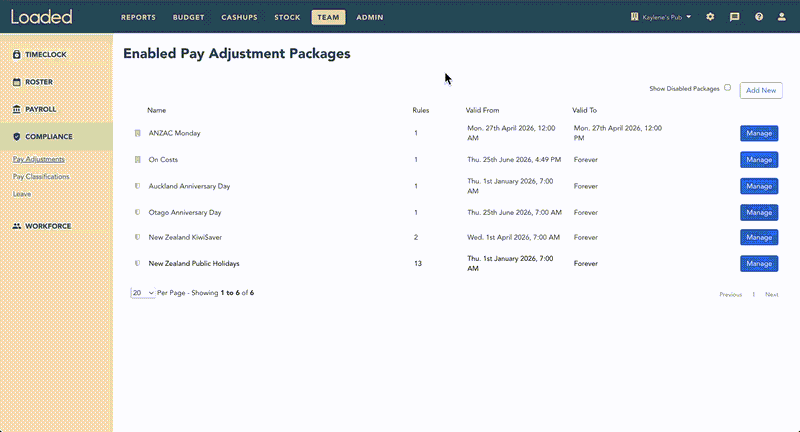Click the shield icon beside New Zealand Public Holidays

tap(137, 264)
